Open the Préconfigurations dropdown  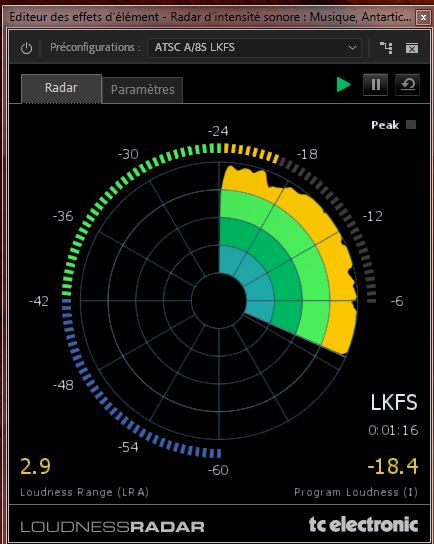255,48
